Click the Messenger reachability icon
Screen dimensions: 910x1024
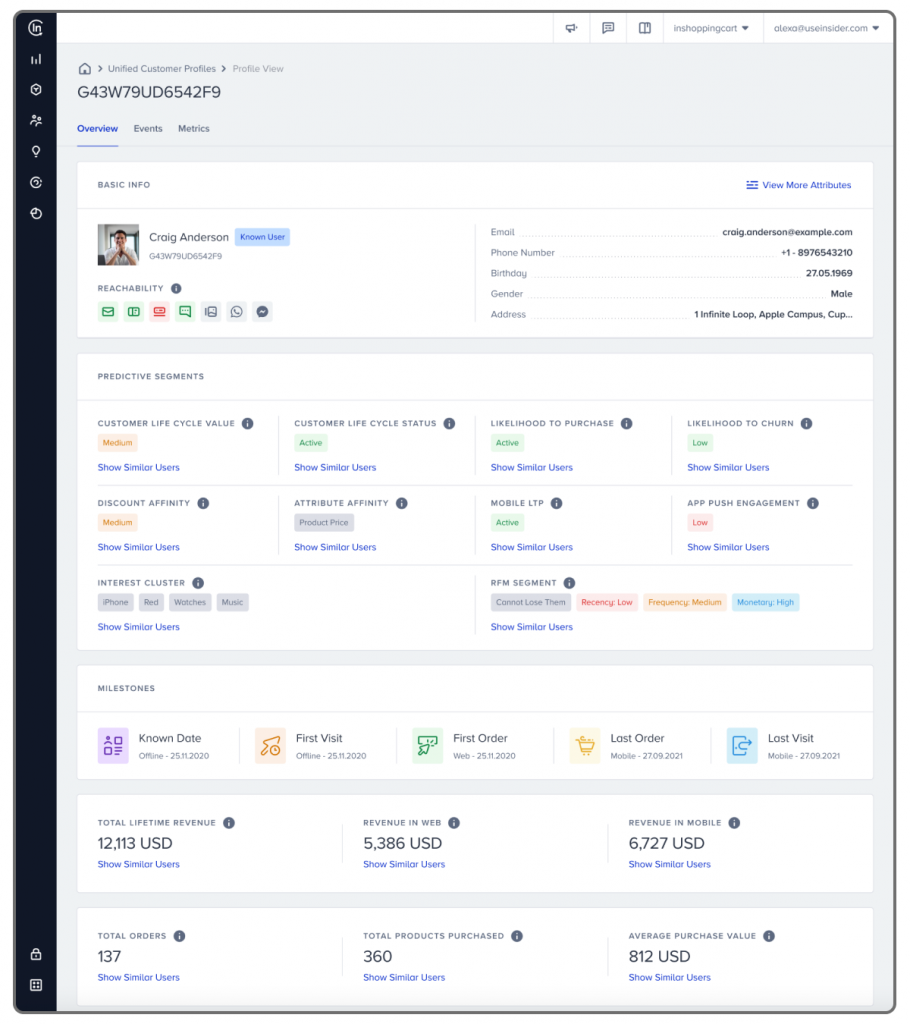pos(262,312)
